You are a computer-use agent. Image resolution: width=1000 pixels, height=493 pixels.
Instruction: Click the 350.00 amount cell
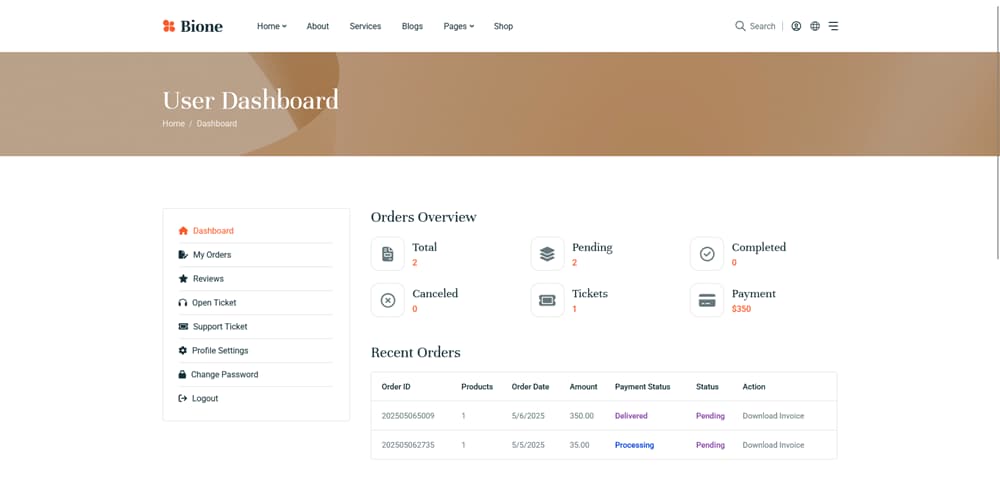coord(582,416)
